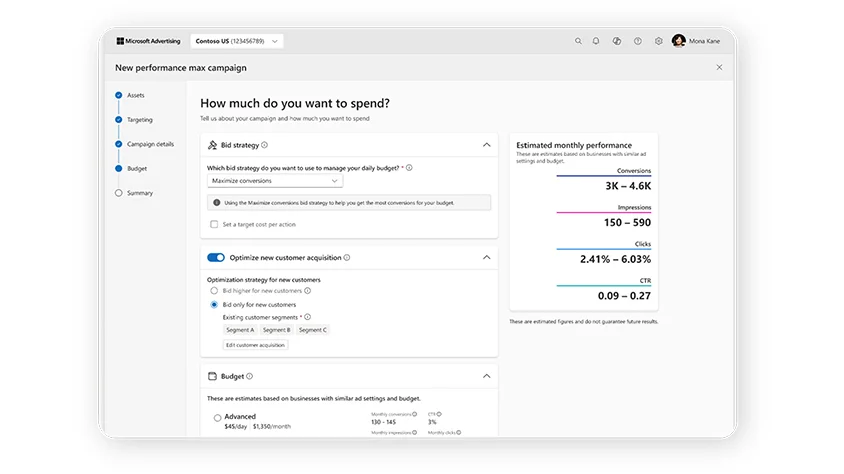Viewport: 844px width, 474px height.
Task: Check Set a target cost per action
Action: click(x=214, y=224)
